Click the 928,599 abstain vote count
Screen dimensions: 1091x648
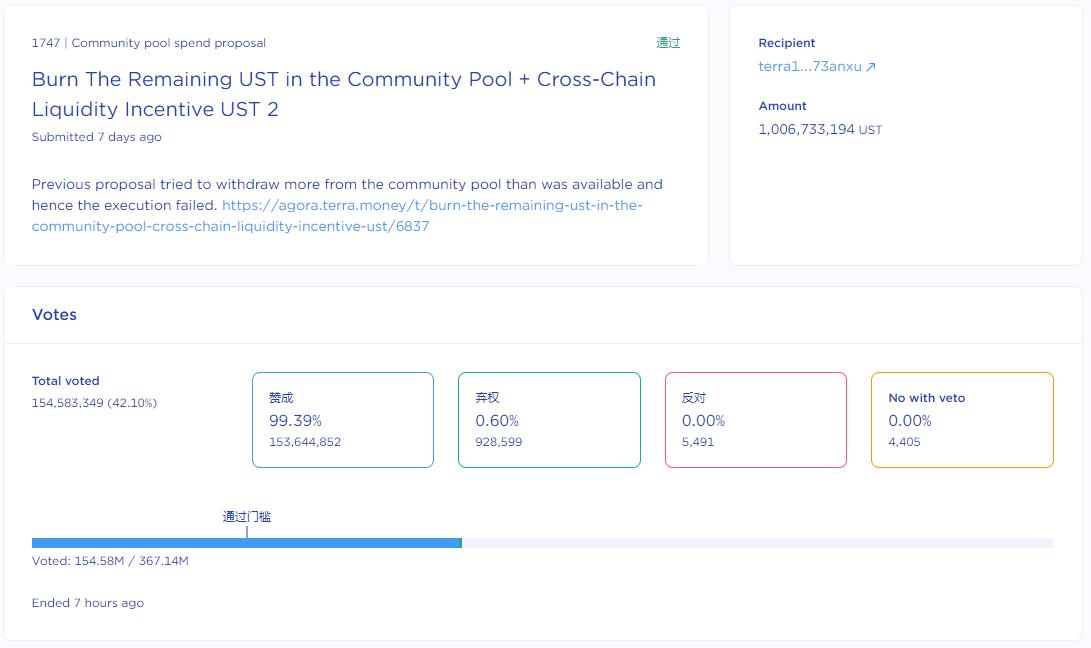[498, 442]
